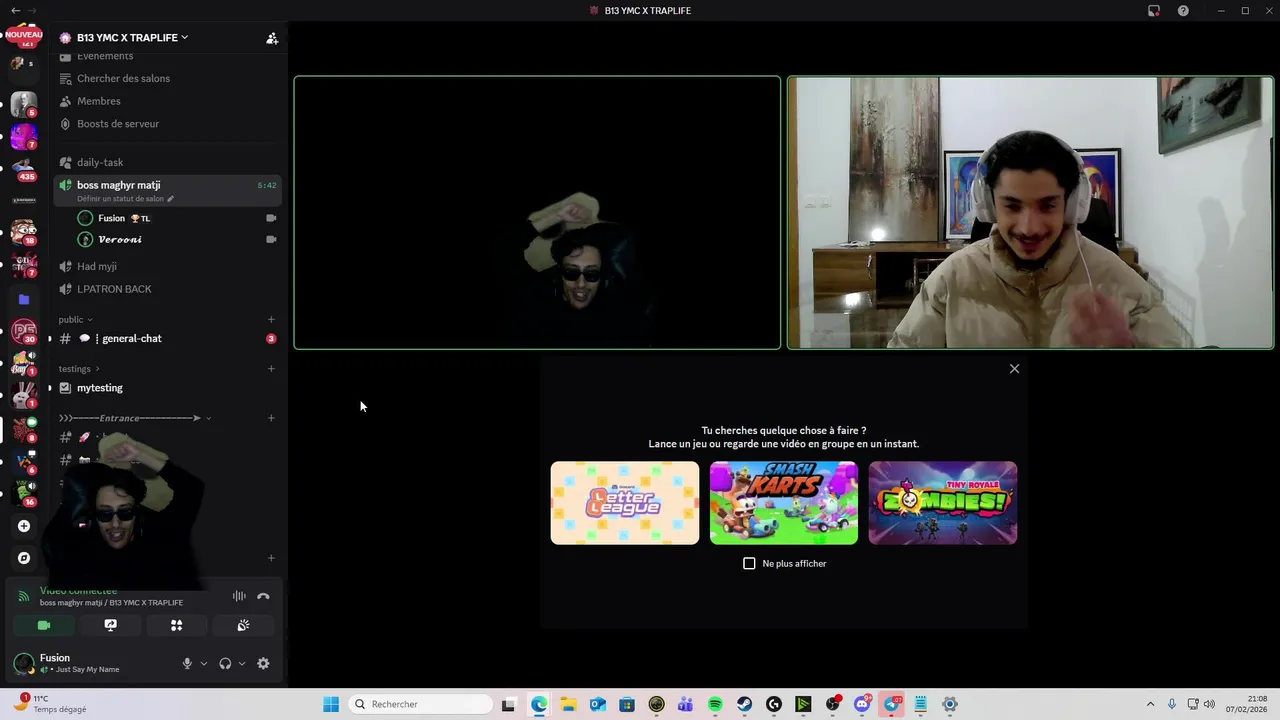Turn off camera with green video button

(x=44, y=625)
